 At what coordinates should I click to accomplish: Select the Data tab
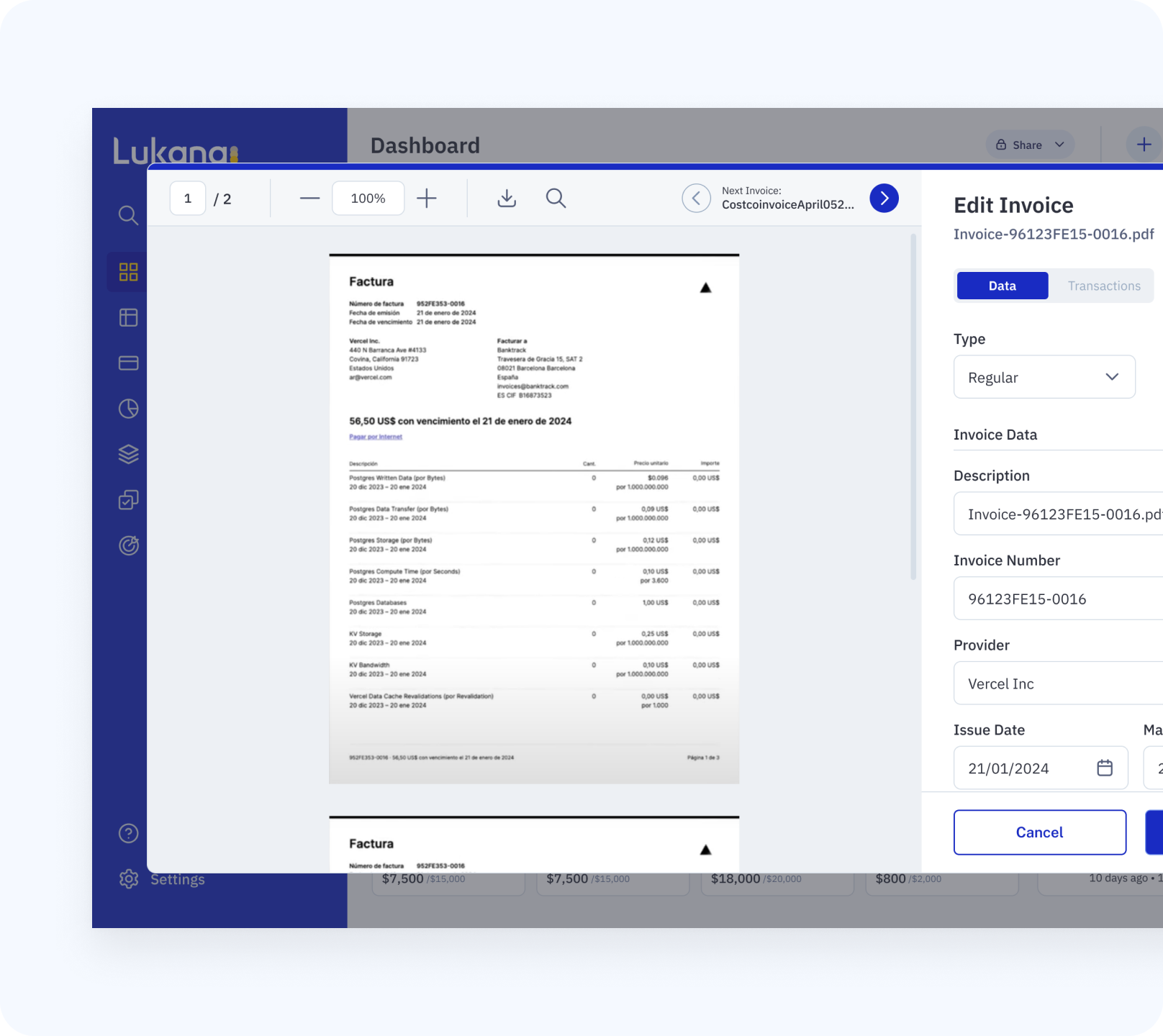click(1002, 286)
